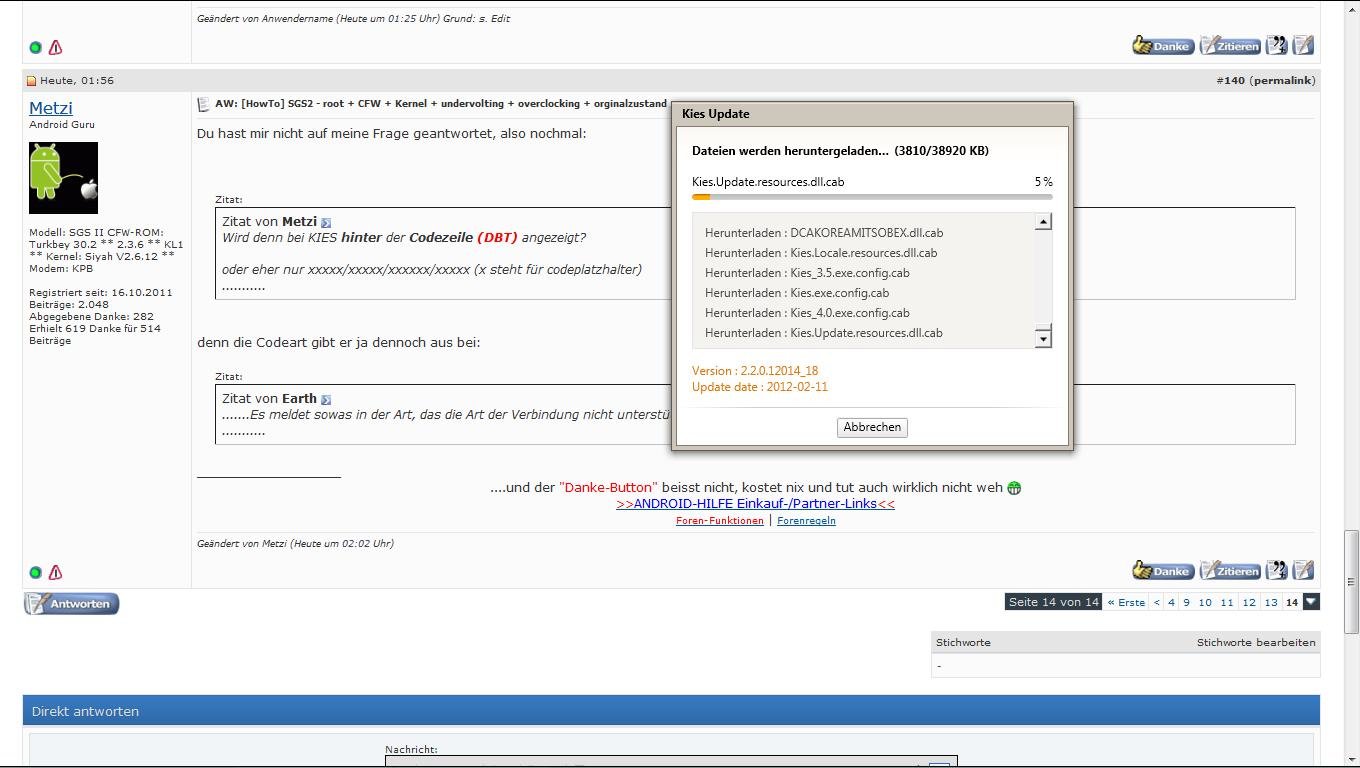
Task: View the original post quoted from Earth
Action: coord(326,399)
